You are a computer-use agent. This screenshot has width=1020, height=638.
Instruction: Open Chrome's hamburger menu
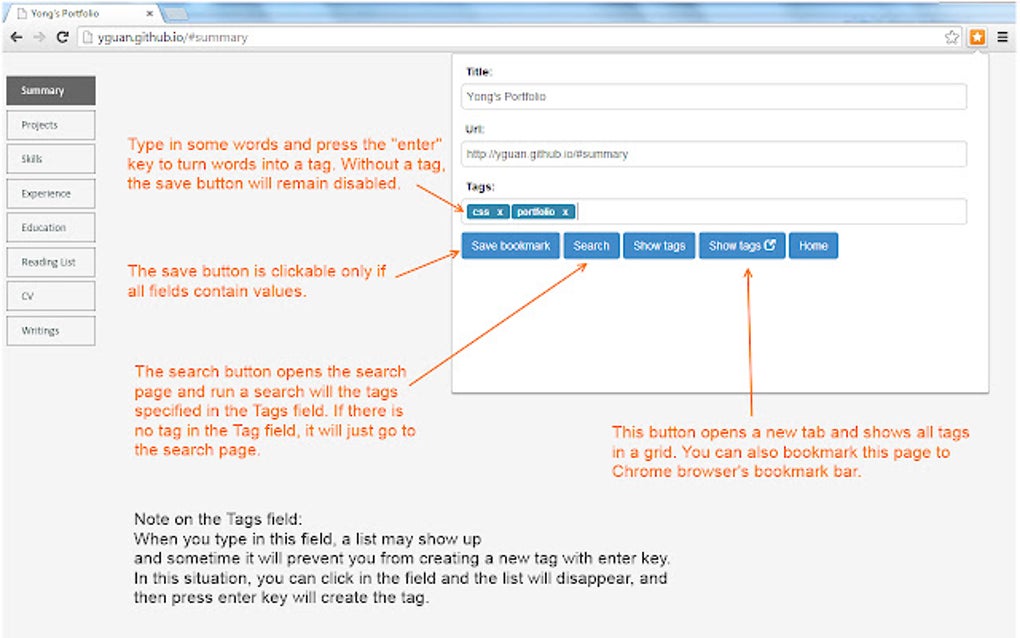(1002, 36)
